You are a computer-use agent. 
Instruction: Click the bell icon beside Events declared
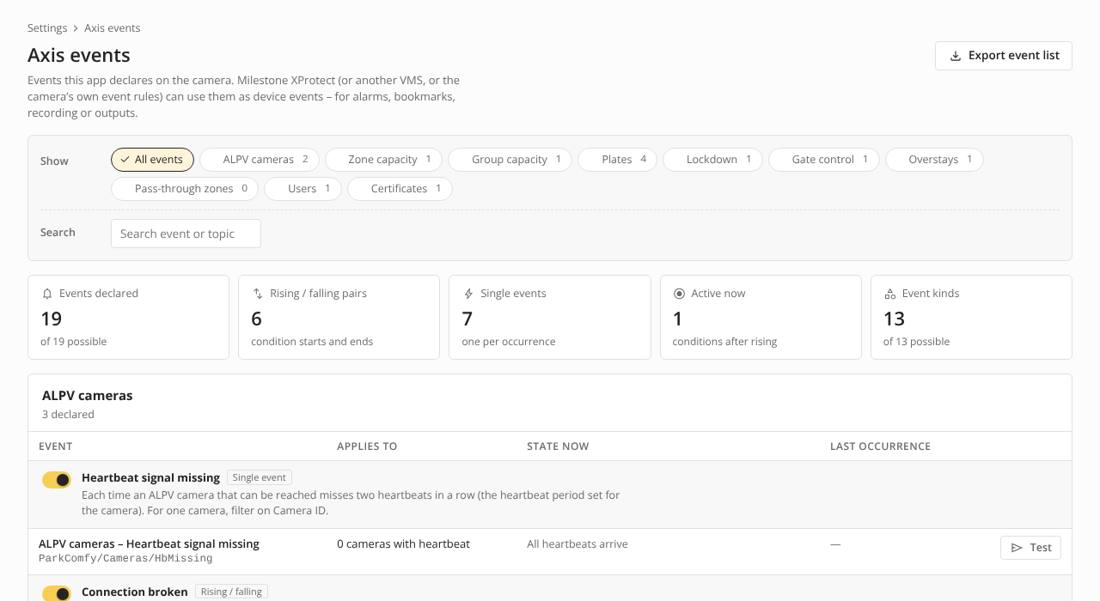[48, 294]
